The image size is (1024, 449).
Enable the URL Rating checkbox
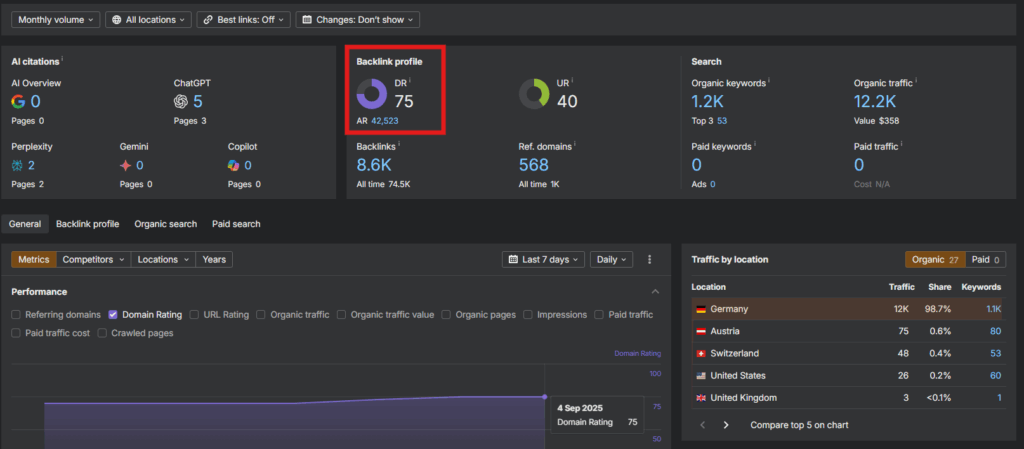pyautogui.click(x=194, y=315)
